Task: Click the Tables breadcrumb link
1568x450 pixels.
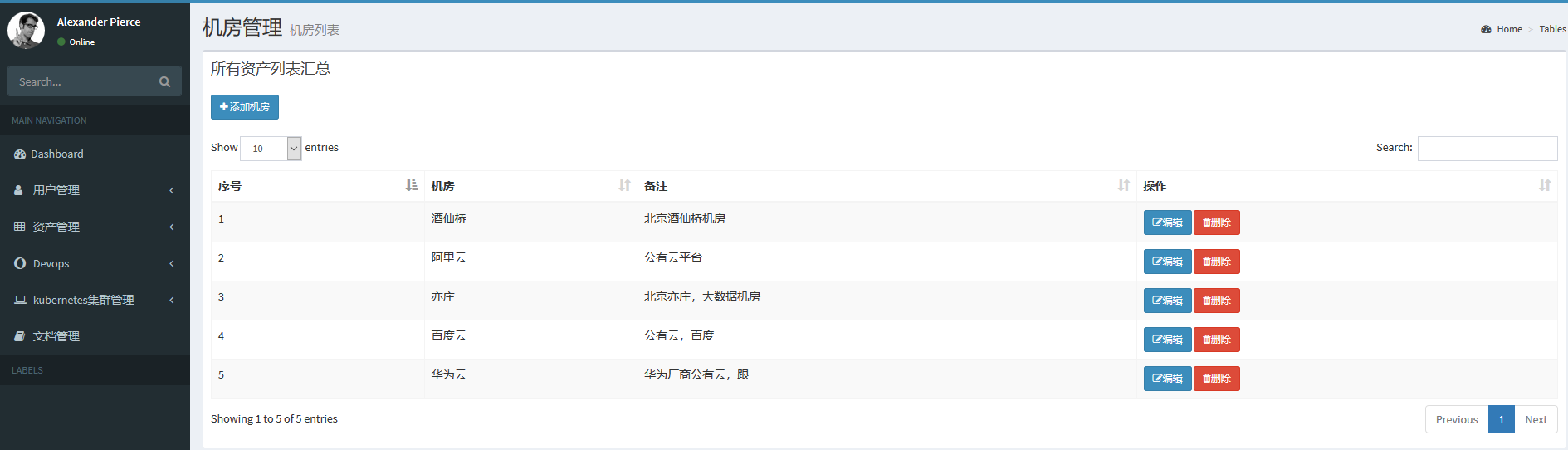Action: point(1552,29)
